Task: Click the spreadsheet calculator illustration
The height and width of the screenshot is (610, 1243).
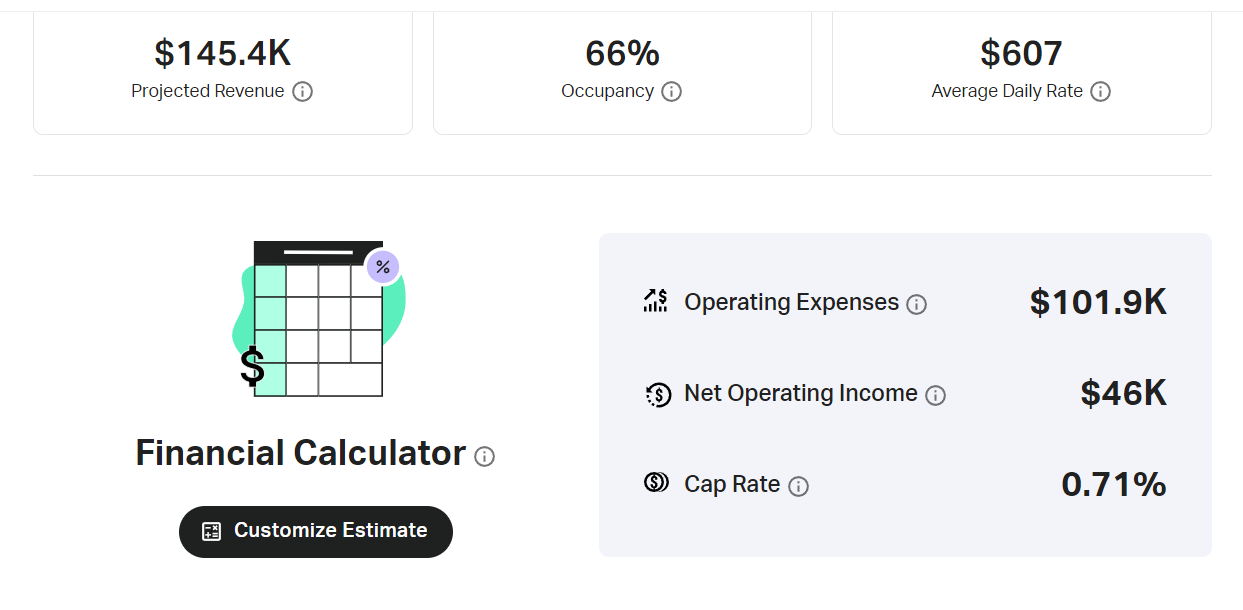Action: (x=318, y=320)
